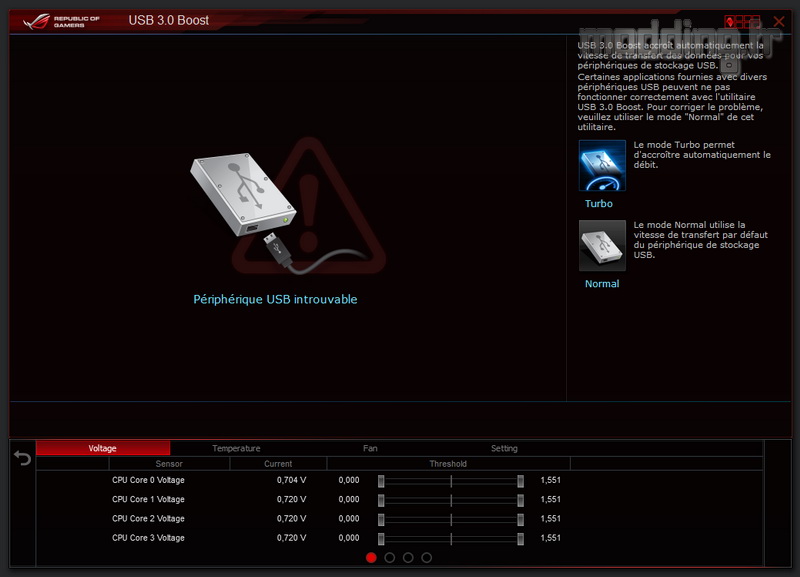Image resolution: width=800 pixels, height=577 pixels.
Task: Close the USB 3.0 Boost window
Action: pyautogui.click(x=779, y=21)
